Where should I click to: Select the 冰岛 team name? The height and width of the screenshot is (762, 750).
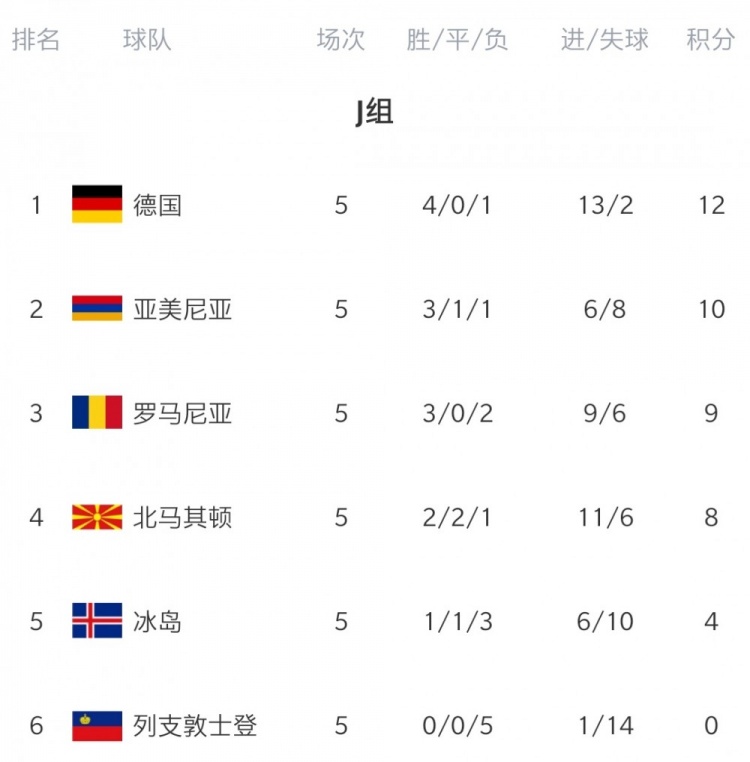point(157,622)
